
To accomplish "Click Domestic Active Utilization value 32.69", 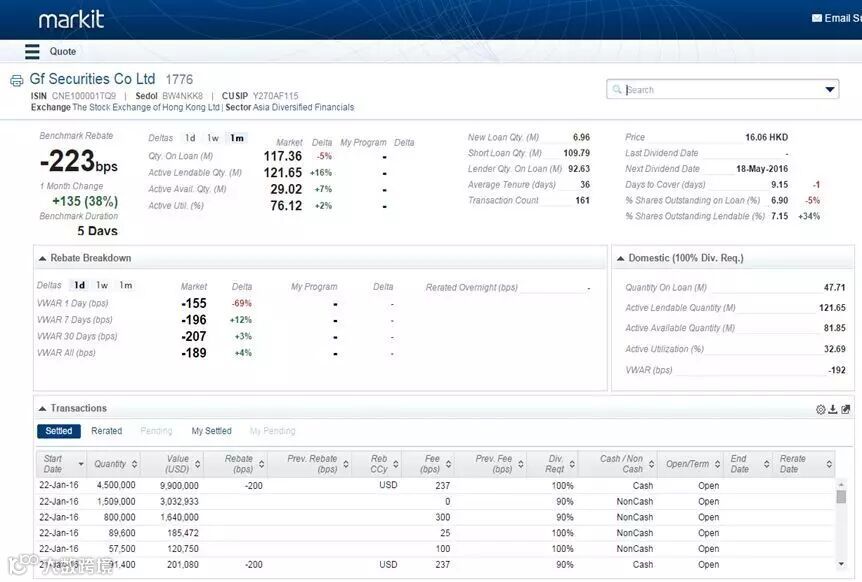I will click(x=835, y=349).
